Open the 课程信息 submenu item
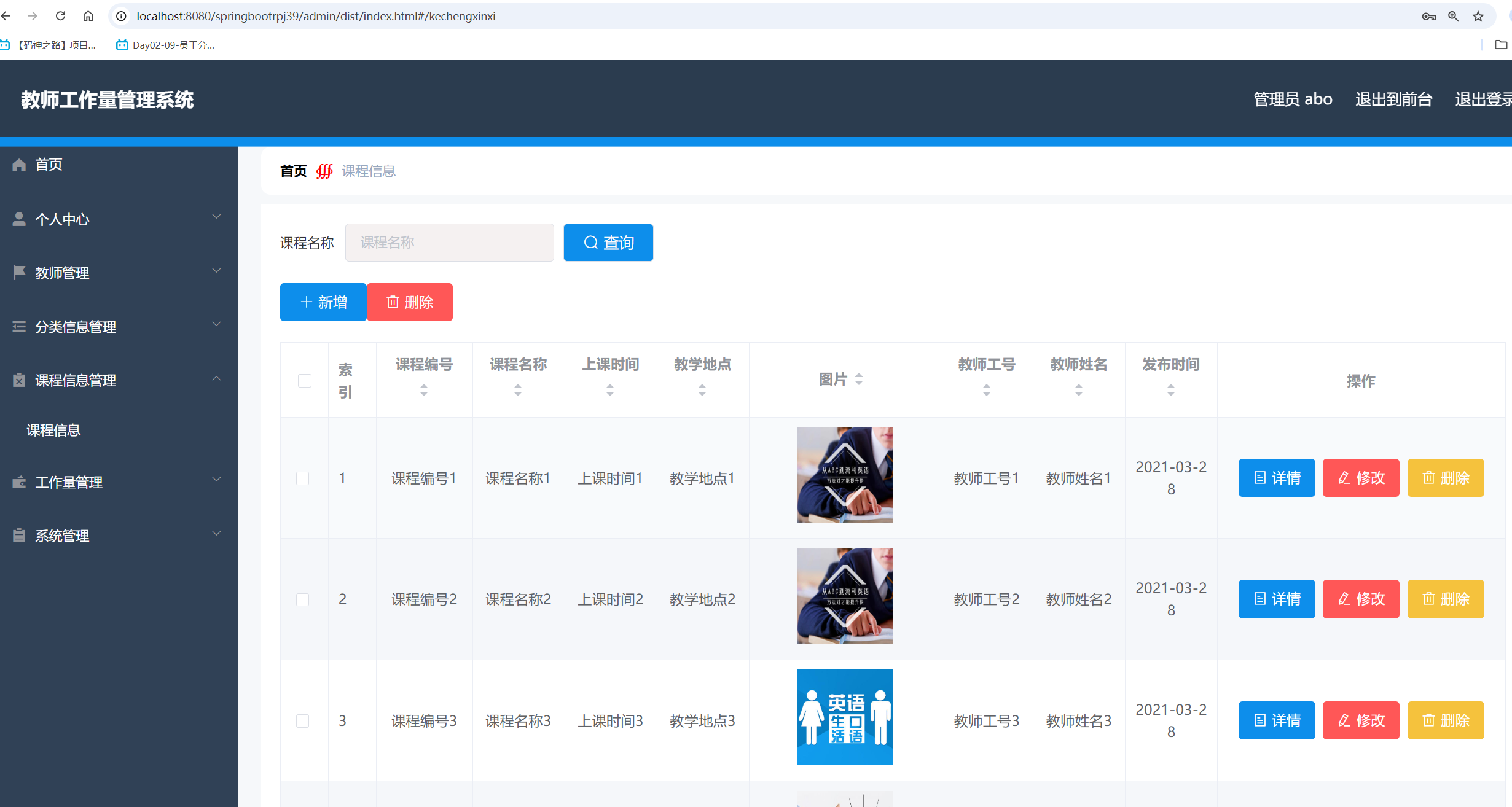The image size is (1512, 807). (53, 431)
